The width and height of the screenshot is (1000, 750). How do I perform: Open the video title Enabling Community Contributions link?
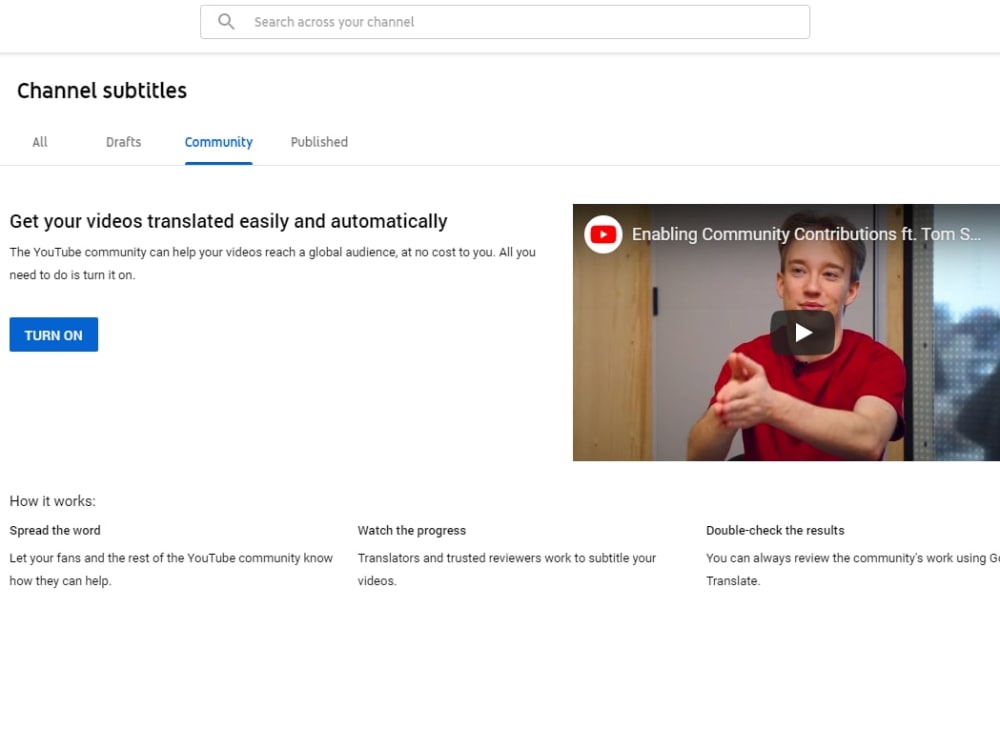point(806,234)
